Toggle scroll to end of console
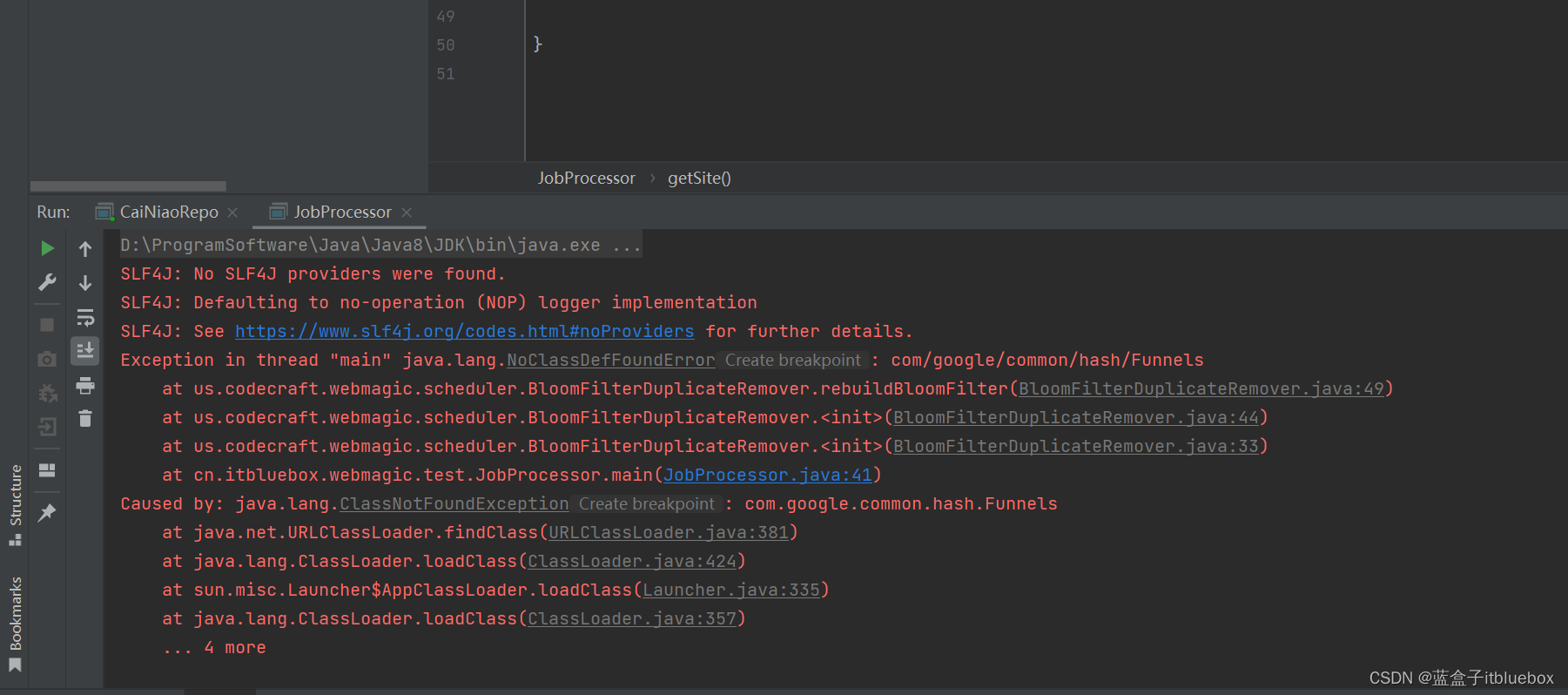Viewport: 1568px width, 695px height. click(x=85, y=351)
